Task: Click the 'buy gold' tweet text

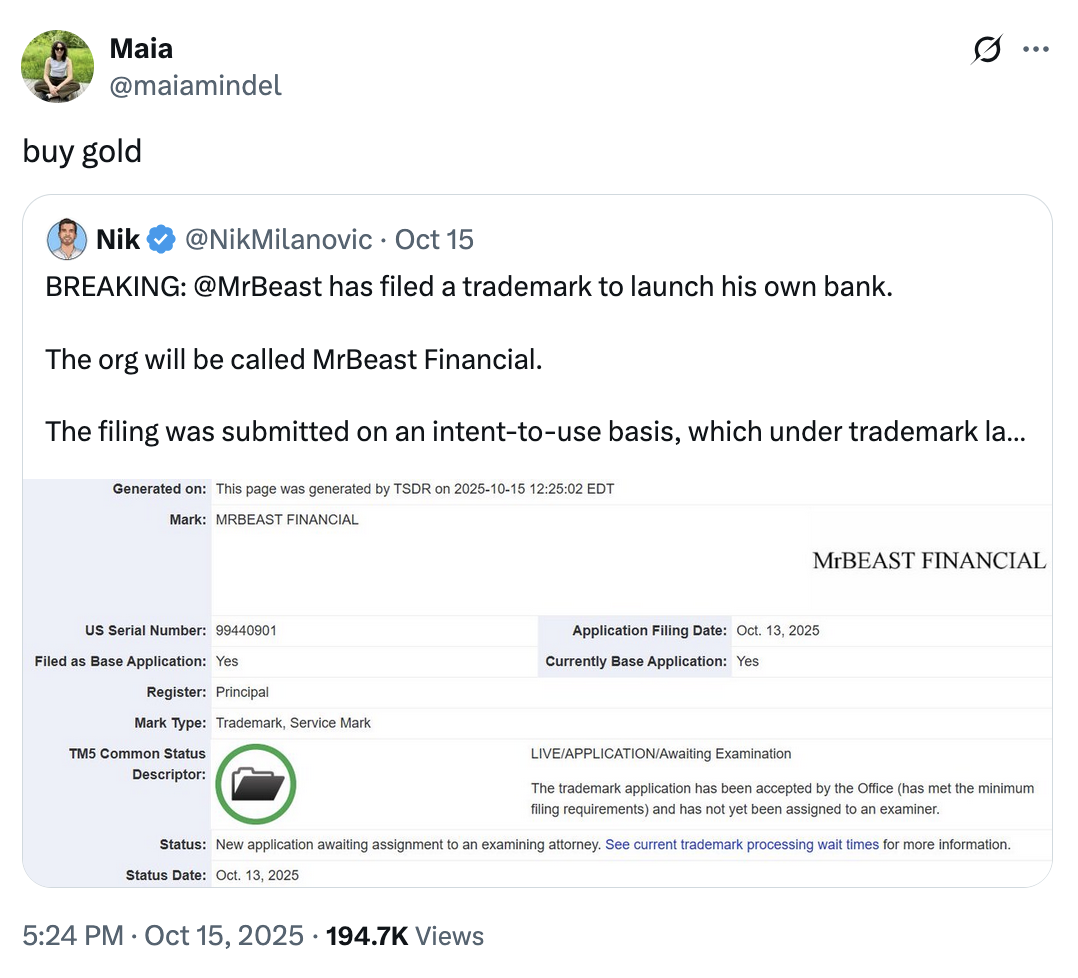Action: [x=82, y=152]
